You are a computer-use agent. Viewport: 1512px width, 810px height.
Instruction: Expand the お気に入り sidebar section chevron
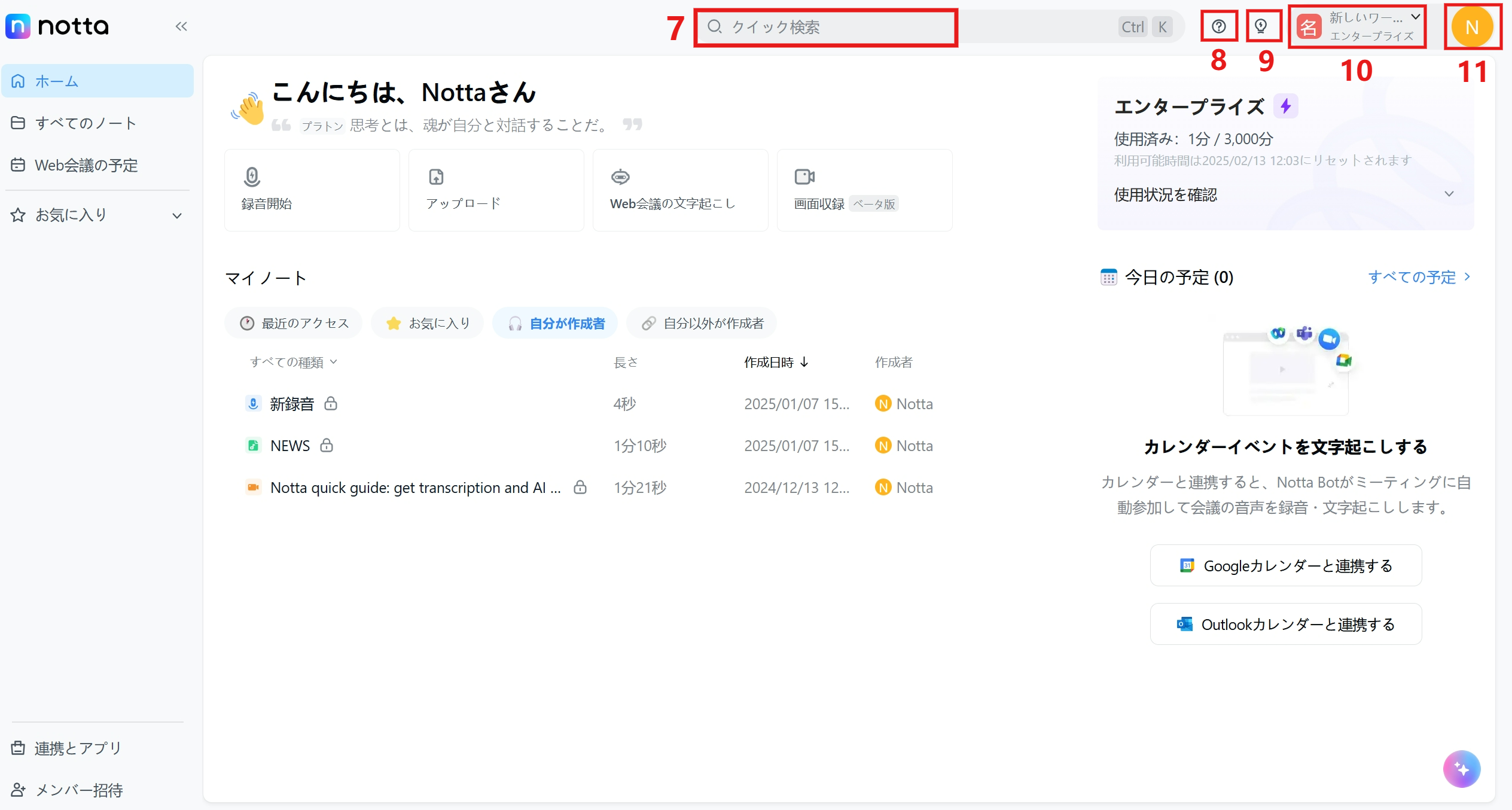pyautogui.click(x=177, y=216)
